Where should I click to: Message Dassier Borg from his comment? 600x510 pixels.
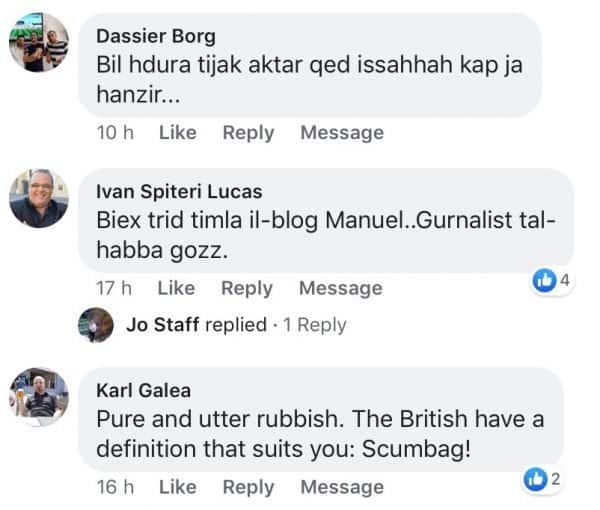click(x=341, y=132)
